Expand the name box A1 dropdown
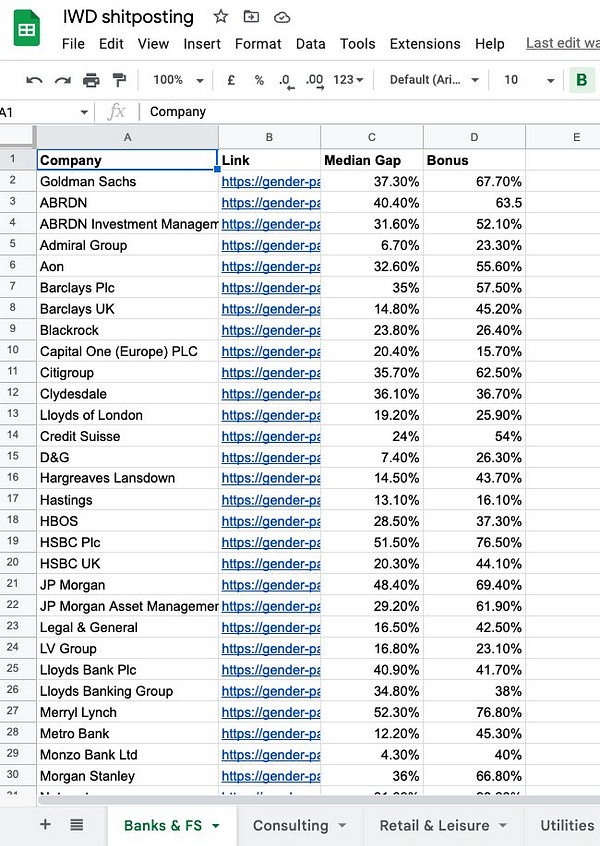The width and height of the screenshot is (600, 846). point(84,112)
